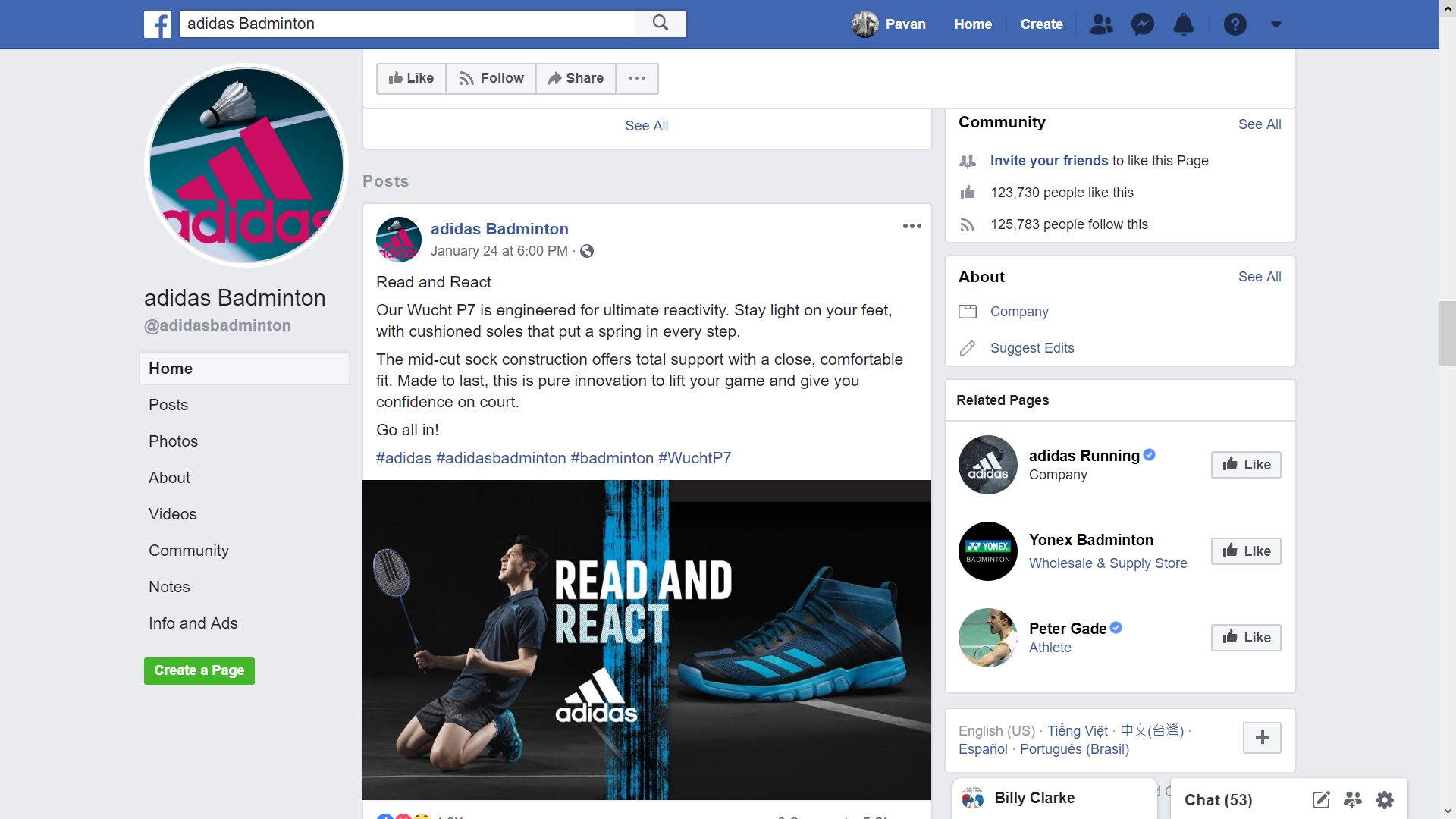The height and width of the screenshot is (819, 1456).
Task: Click the new message compose icon in chat
Action: 1321,799
